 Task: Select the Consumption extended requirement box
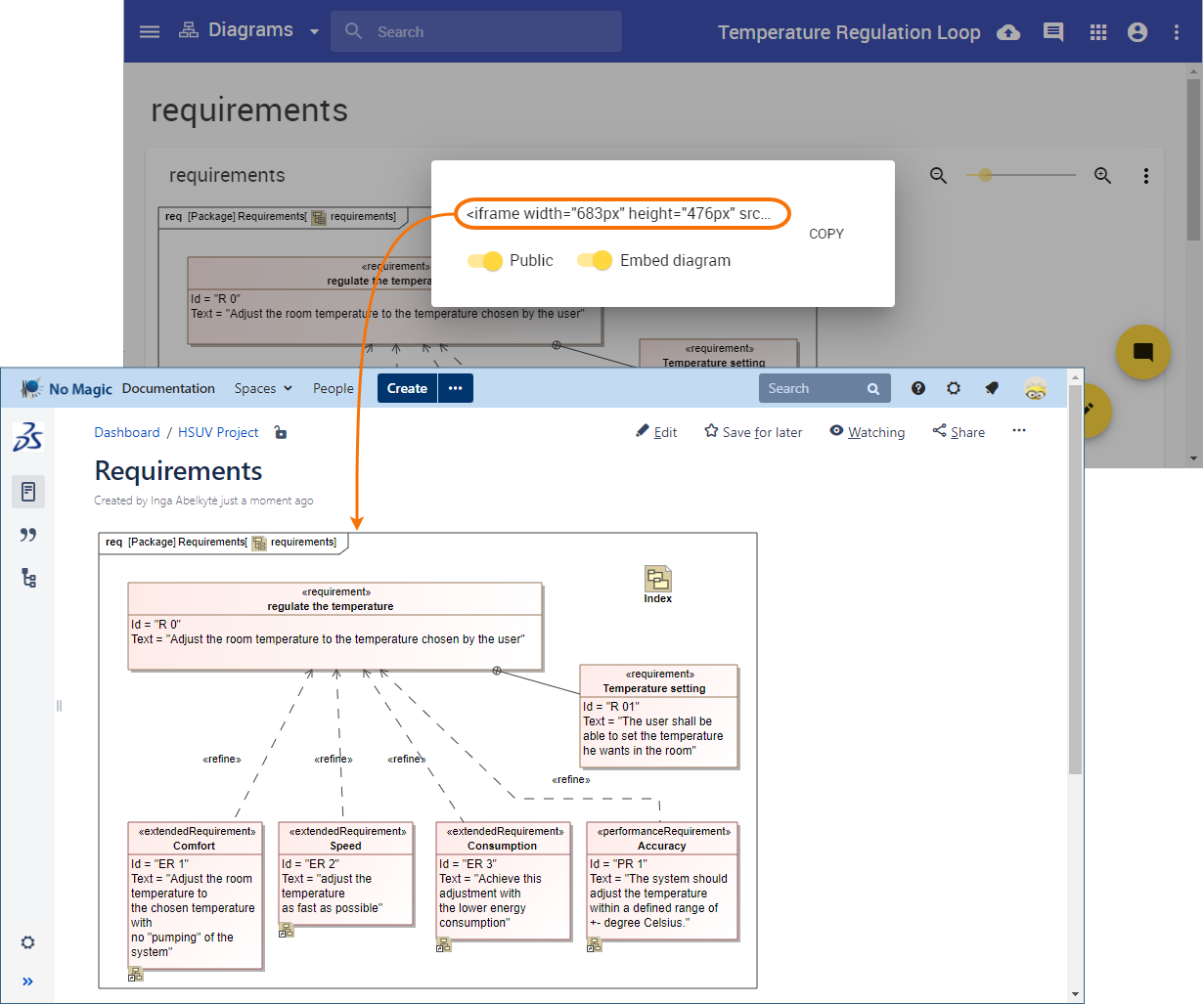pos(503,880)
